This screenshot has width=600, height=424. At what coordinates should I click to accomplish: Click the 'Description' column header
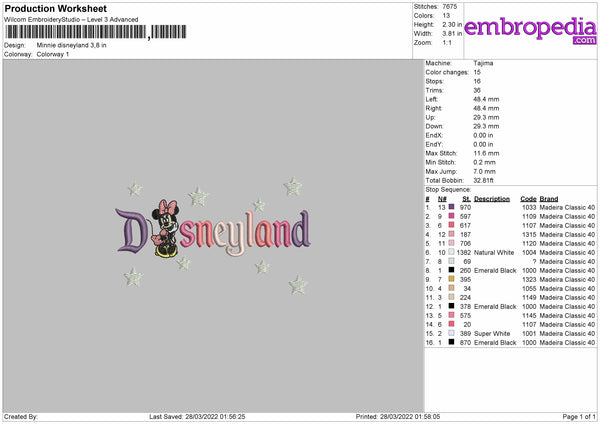[492, 199]
